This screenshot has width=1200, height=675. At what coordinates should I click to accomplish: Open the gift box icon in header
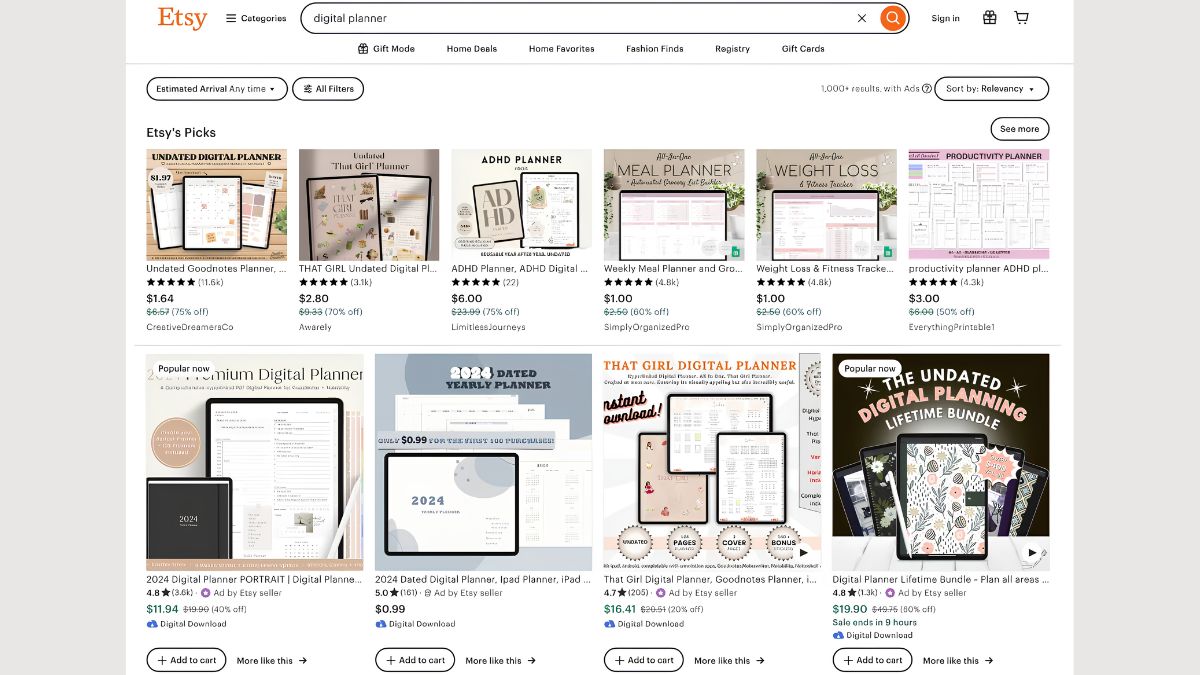pos(989,18)
